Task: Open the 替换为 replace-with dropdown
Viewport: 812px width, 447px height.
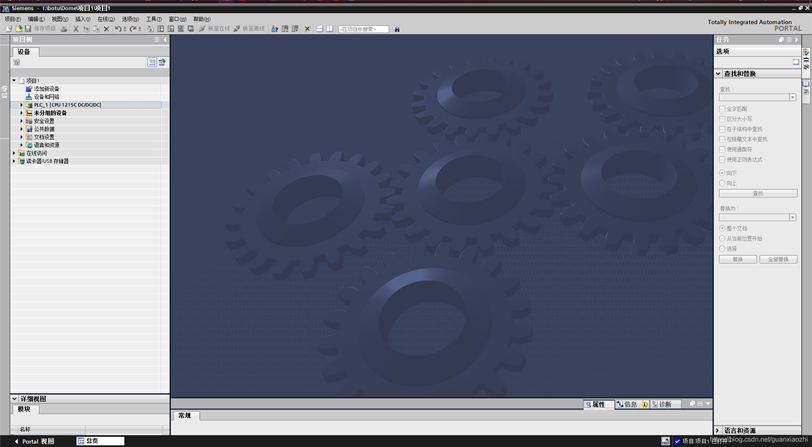Action: tap(792, 218)
